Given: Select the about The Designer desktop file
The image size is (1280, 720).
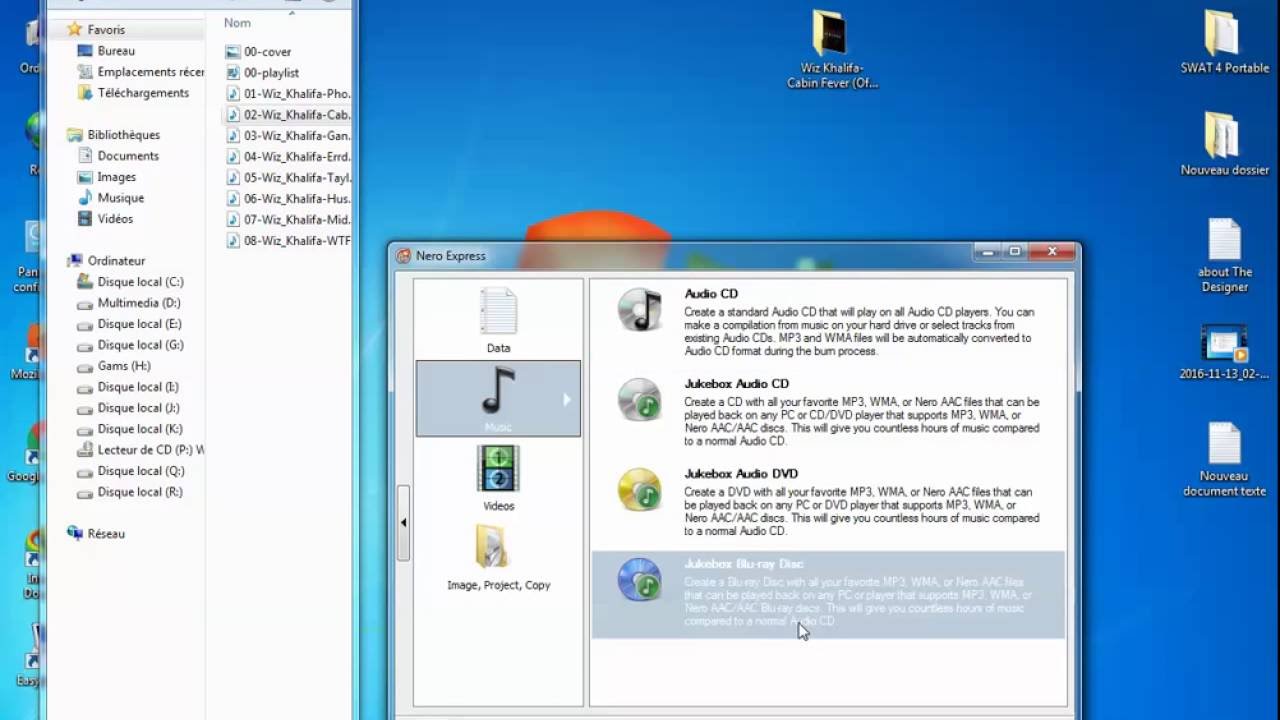Looking at the screenshot, I should click(1224, 256).
